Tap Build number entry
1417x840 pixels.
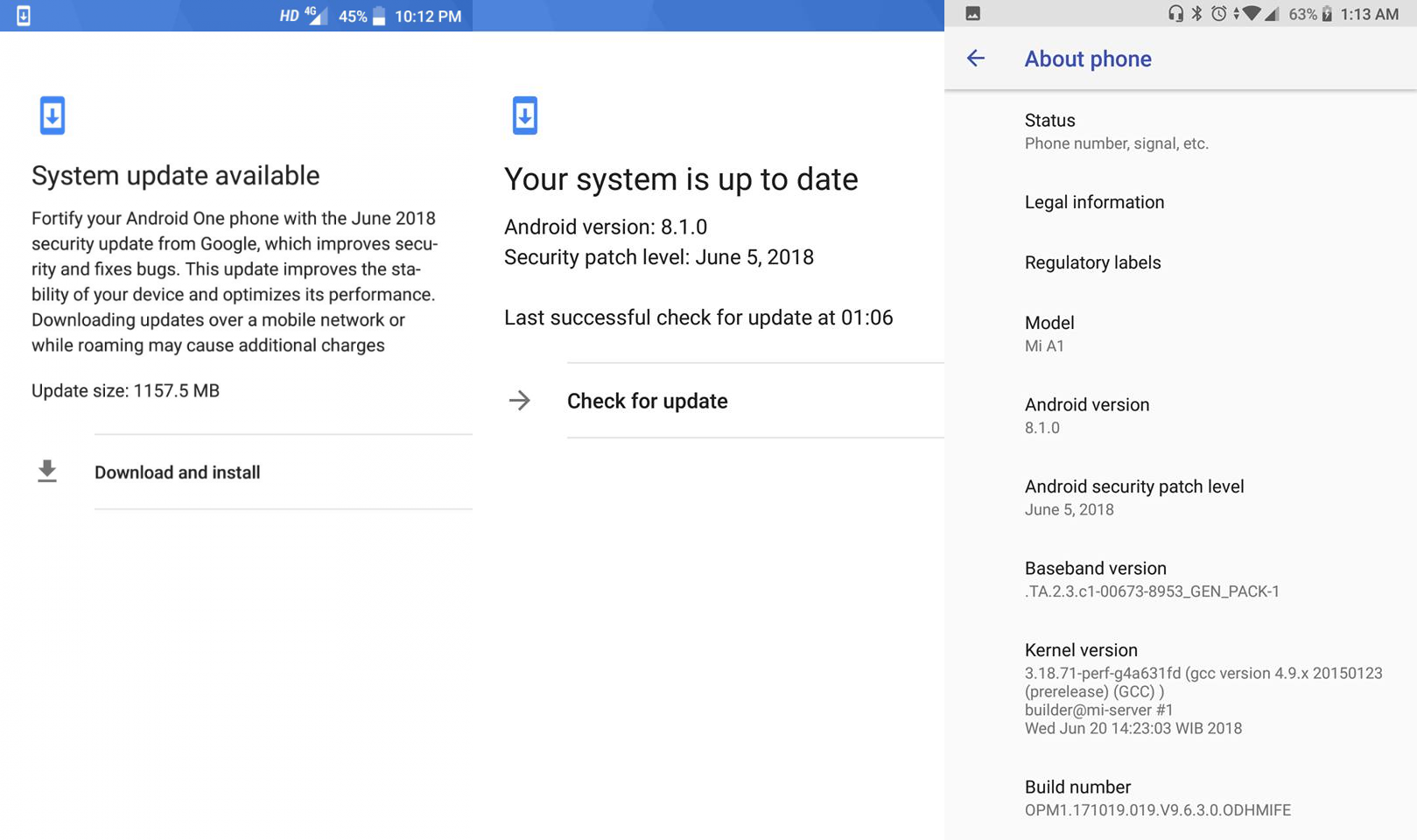pos(1157,798)
